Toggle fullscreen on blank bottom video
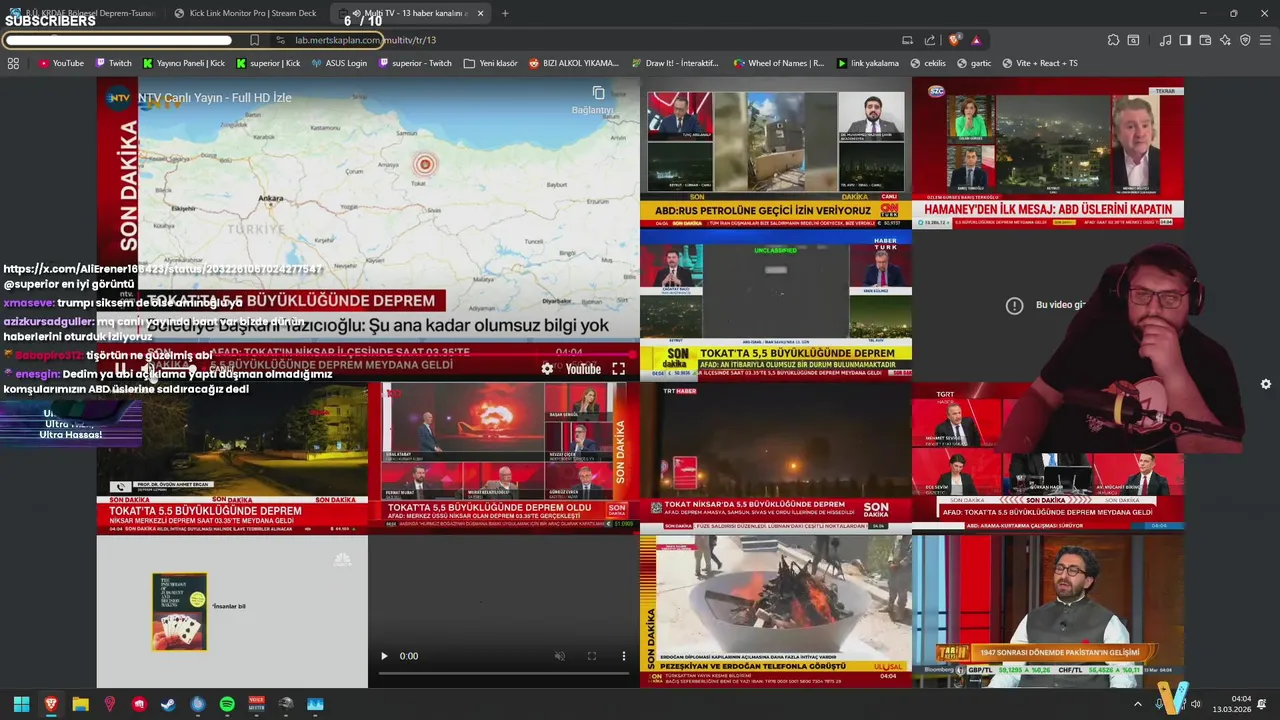The image size is (1280, 720). [592, 656]
